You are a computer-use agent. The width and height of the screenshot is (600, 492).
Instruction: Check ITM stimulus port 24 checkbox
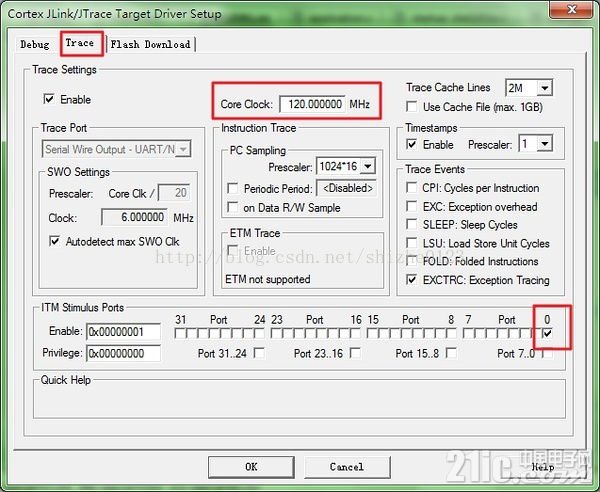click(260, 333)
